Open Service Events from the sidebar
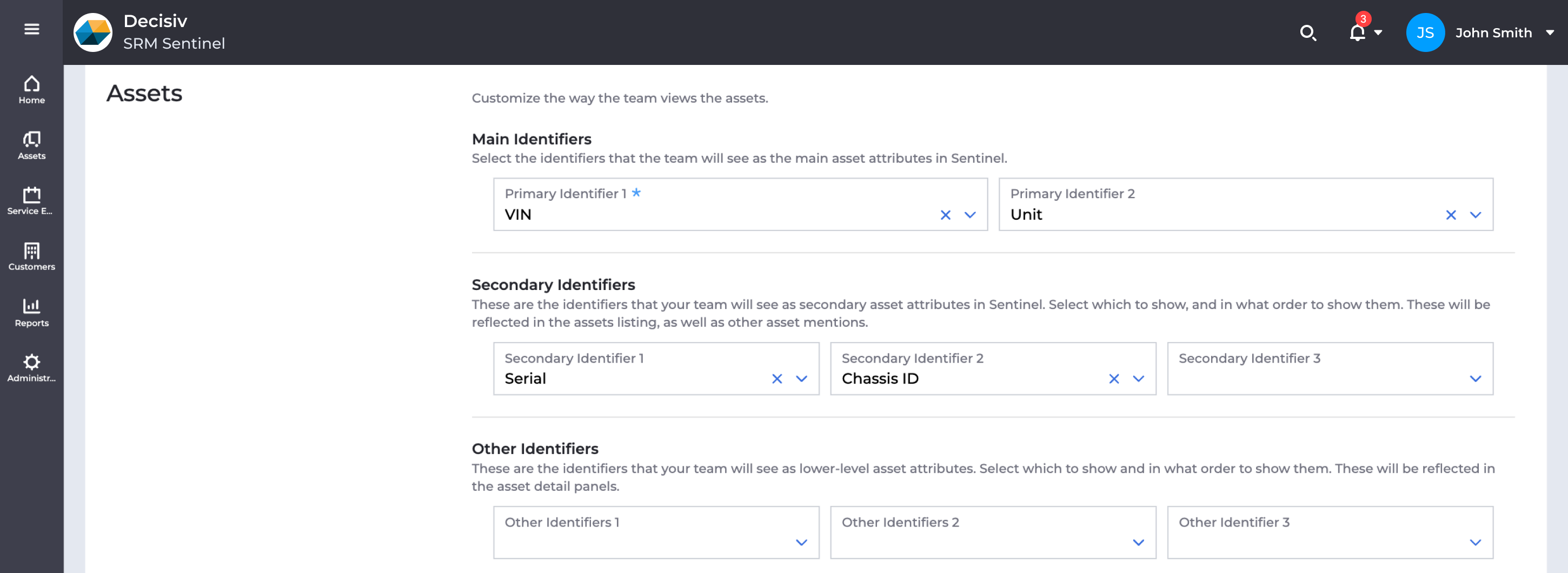 [x=31, y=200]
